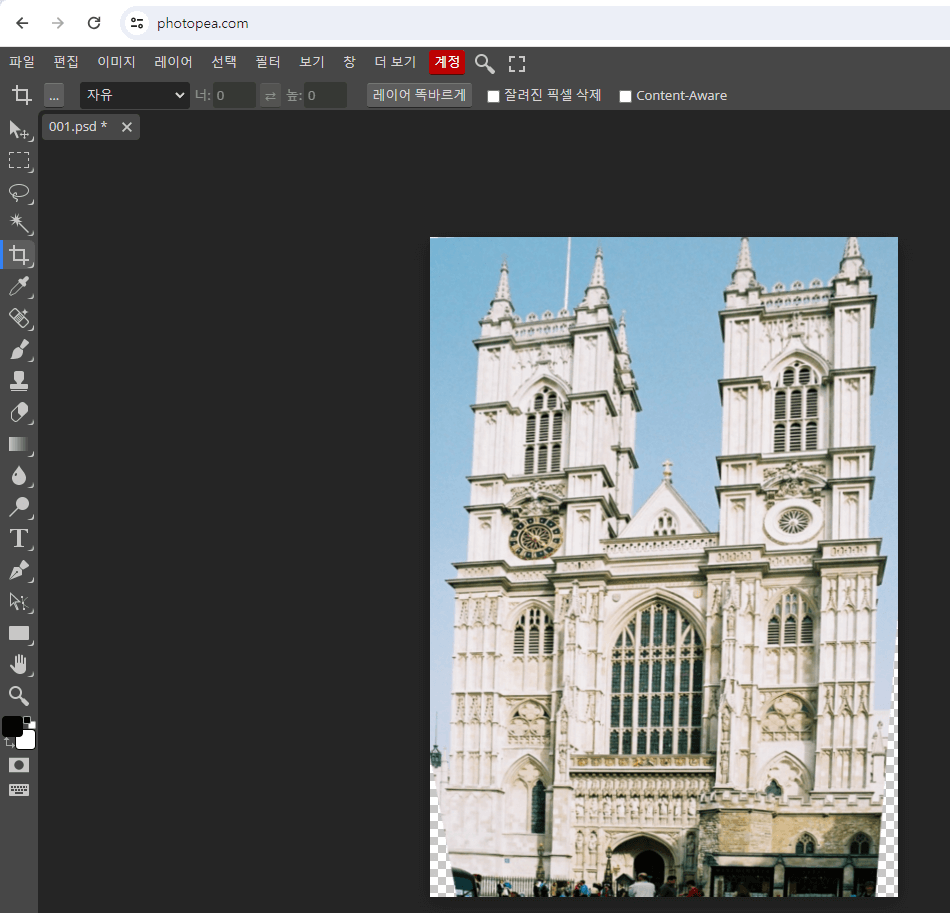
Task: Select the Zoom tool in left toolbar
Action: (x=19, y=696)
